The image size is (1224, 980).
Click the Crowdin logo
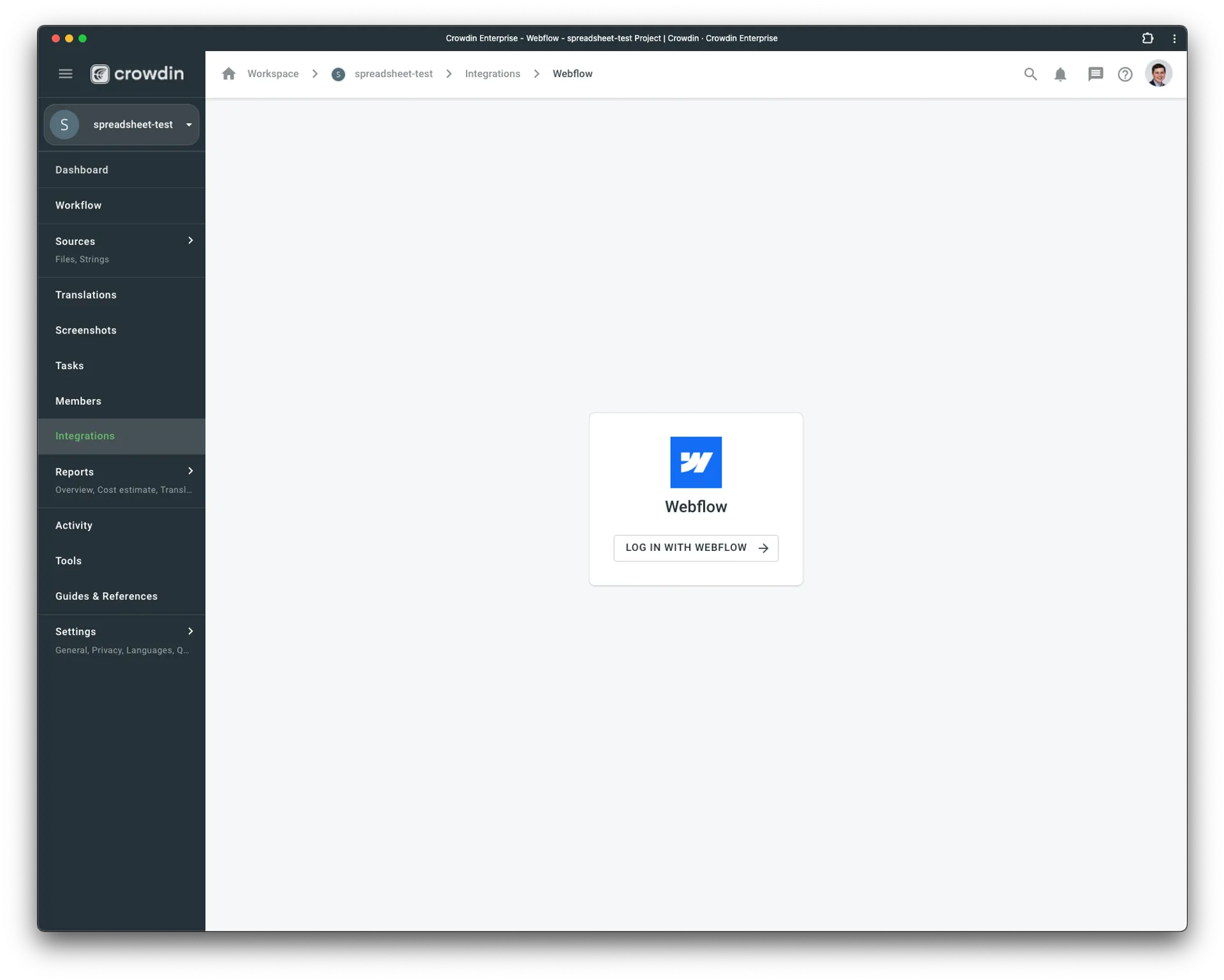[137, 74]
